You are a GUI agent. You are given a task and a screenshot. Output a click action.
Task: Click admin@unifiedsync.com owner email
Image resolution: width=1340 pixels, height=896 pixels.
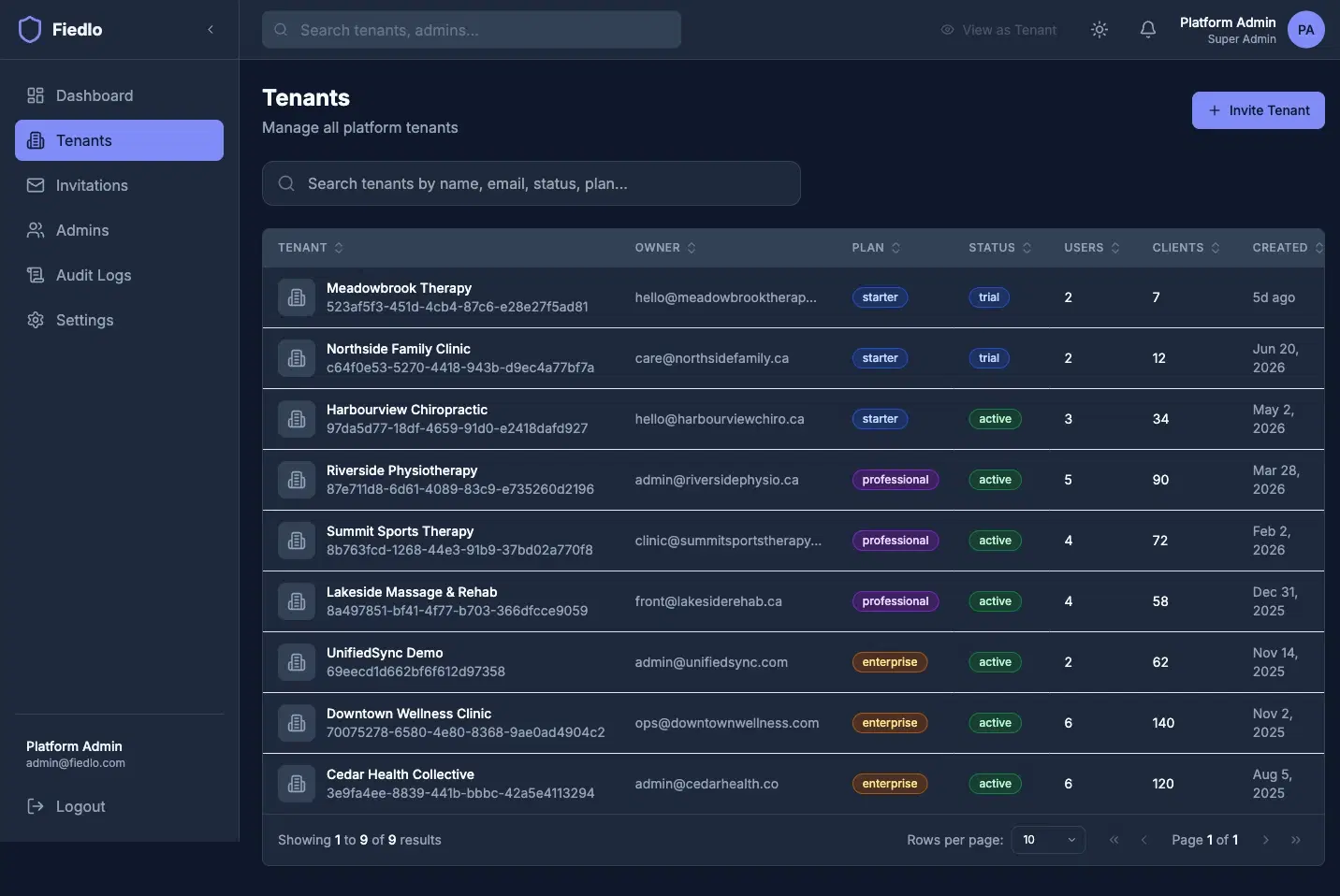(711, 662)
